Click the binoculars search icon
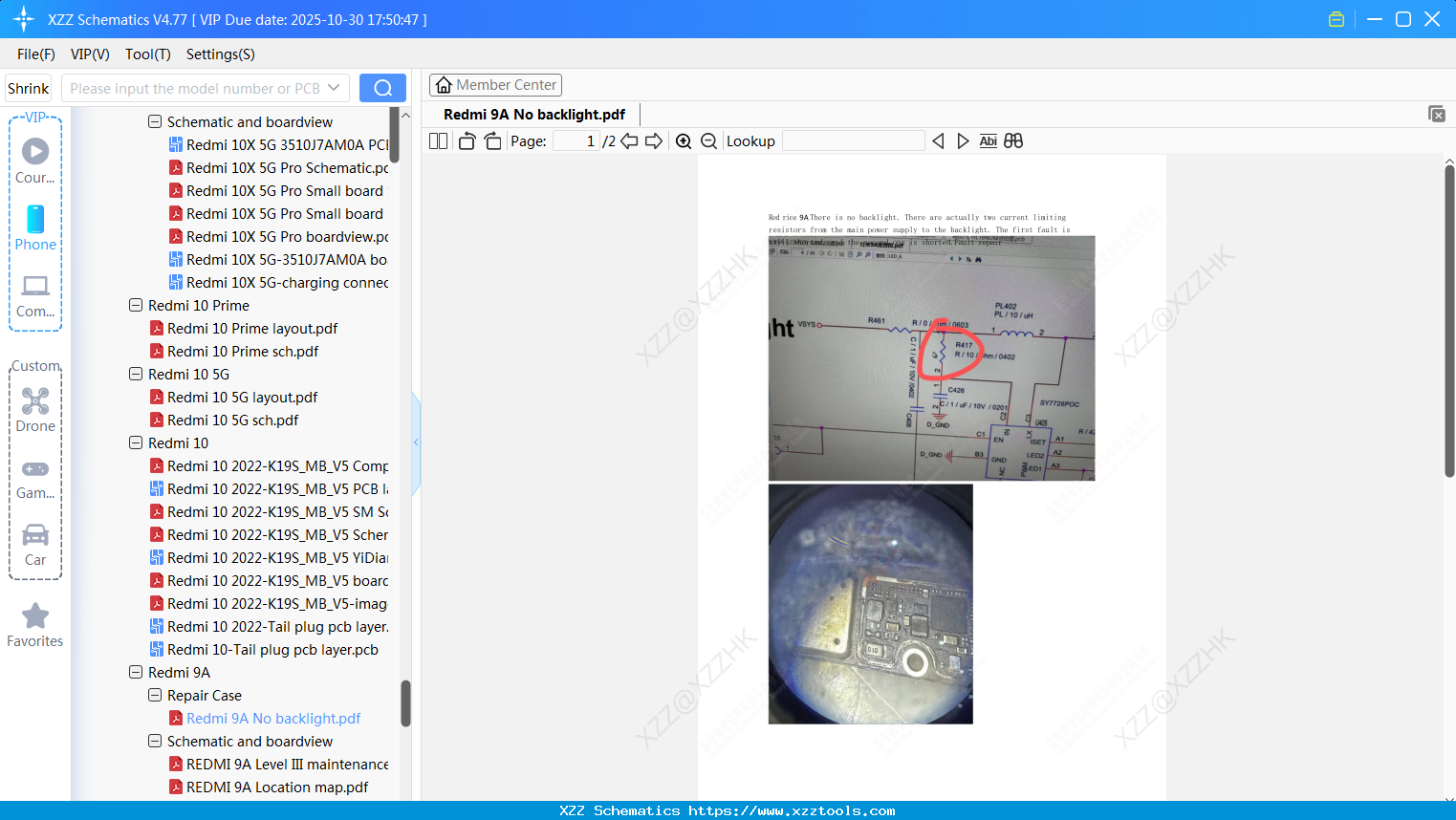Image resolution: width=1456 pixels, height=820 pixels. pyautogui.click(x=1013, y=141)
